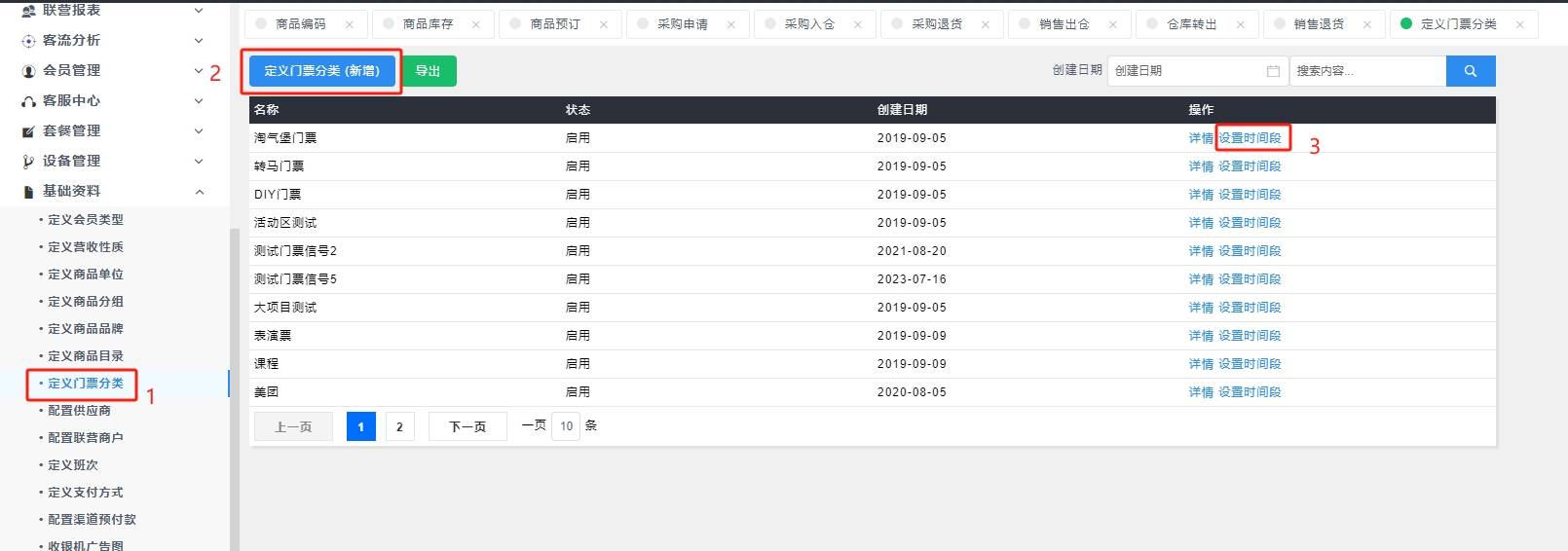Open 详情 for 课程

1201,364
